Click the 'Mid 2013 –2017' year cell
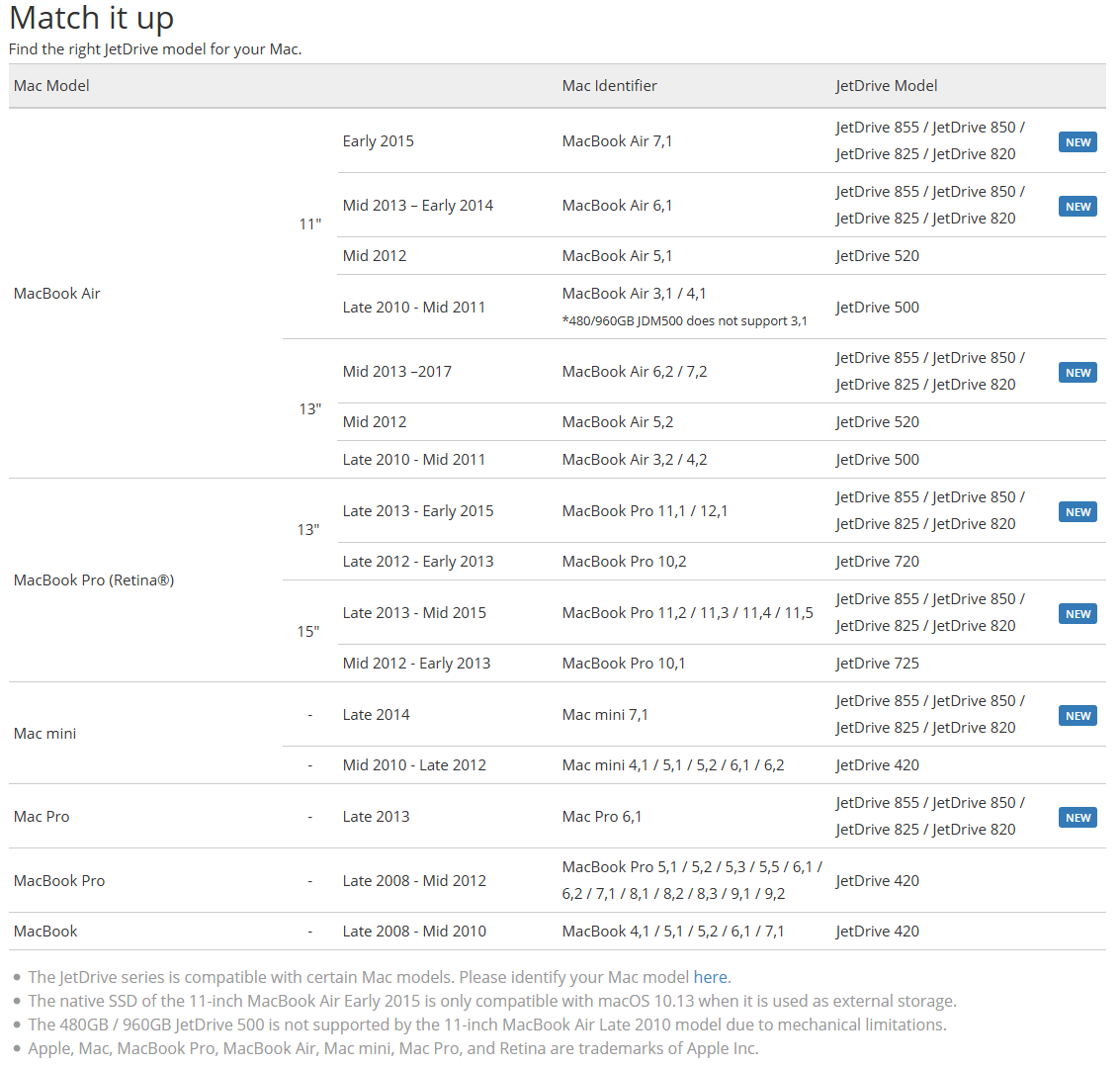Image resolution: width=1120 pixels, height=1068 pixels. (397, 372)
